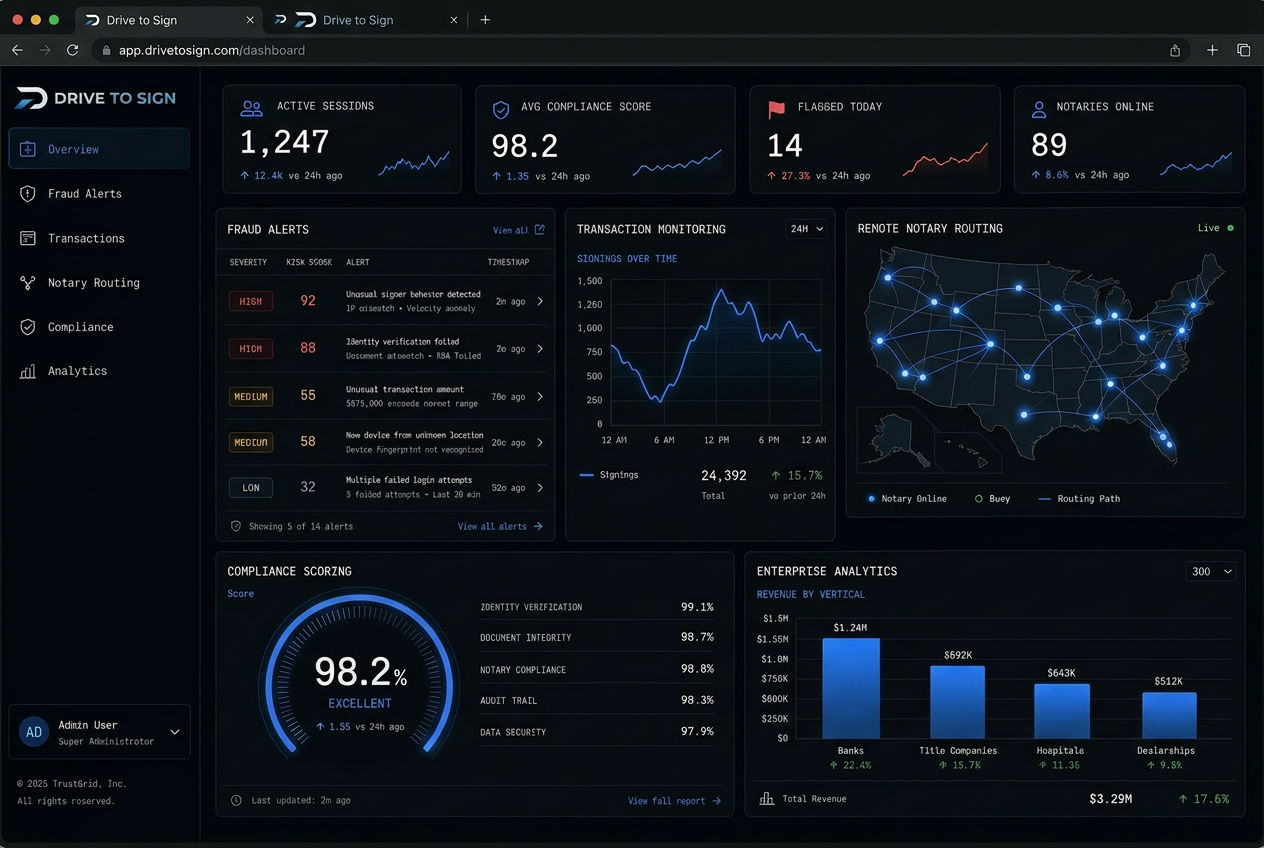This screenshot has width=1264, height=848.
Task: Click the Live indicator on Remote Notary Routing
Action: 1216,228
